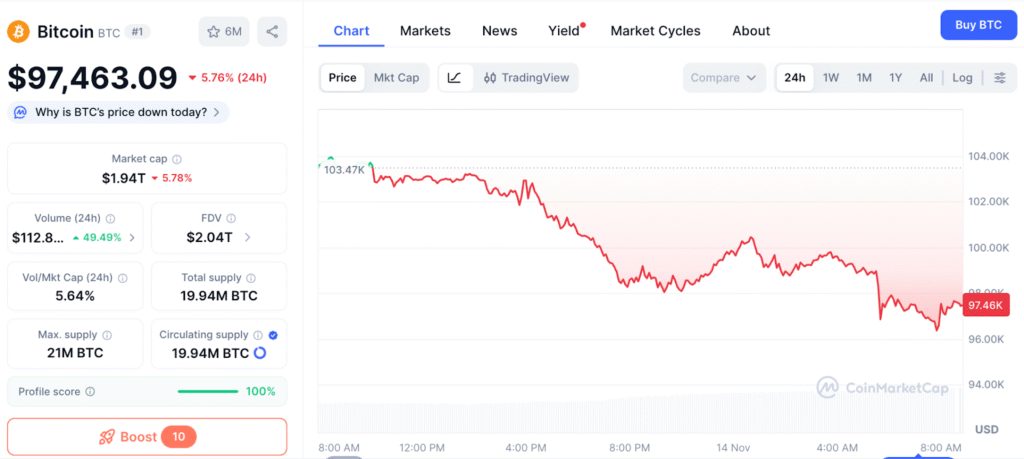The height and width of the screenshot is (459, 1024).
Task: Click the Market cap info icon
Action: point(177,159)
